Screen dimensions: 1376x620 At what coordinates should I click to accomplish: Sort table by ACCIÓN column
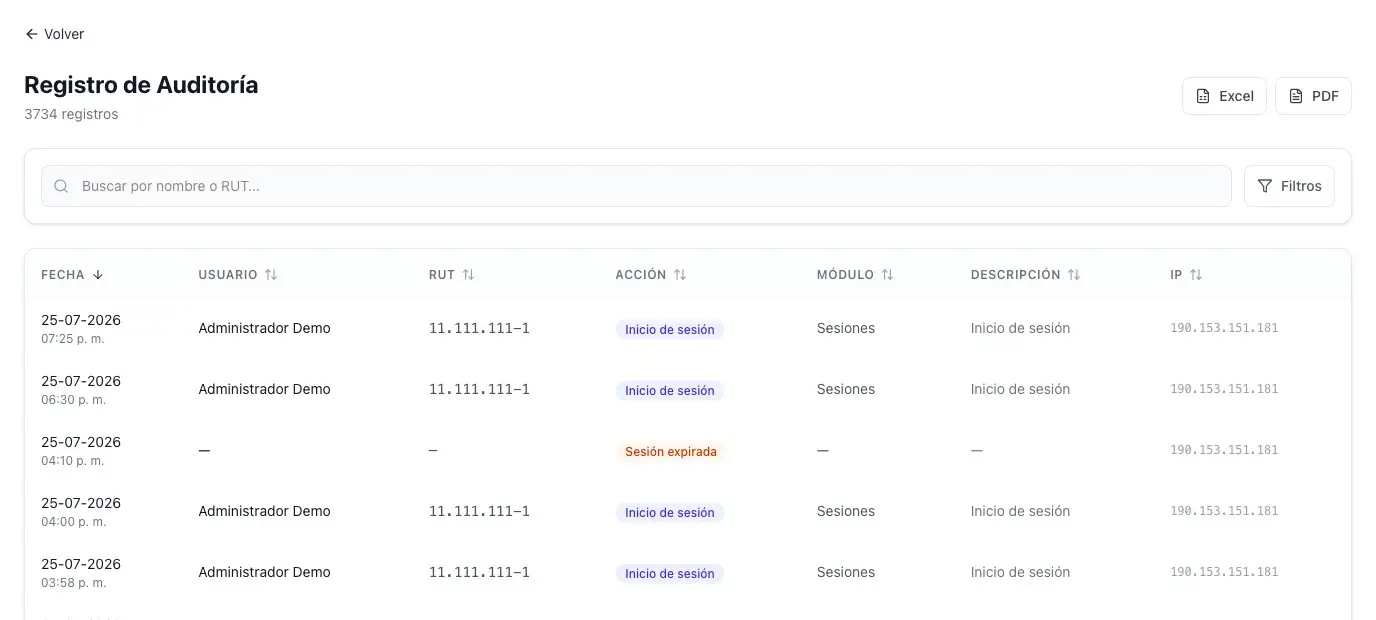(651, 274)
